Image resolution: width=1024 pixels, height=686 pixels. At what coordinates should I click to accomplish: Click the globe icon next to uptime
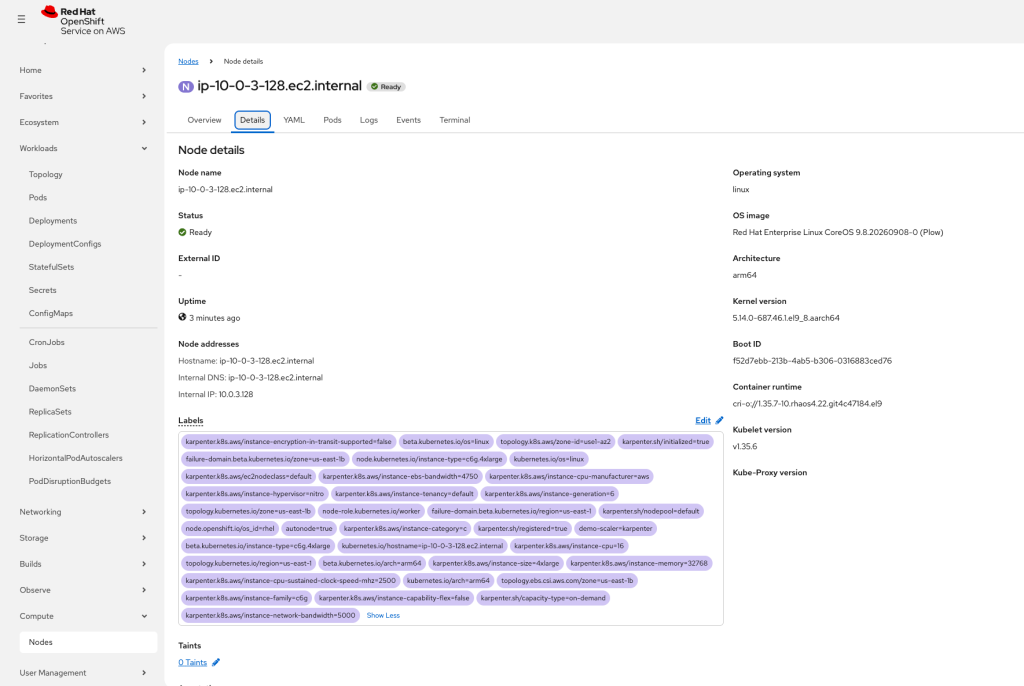(182, 317)
